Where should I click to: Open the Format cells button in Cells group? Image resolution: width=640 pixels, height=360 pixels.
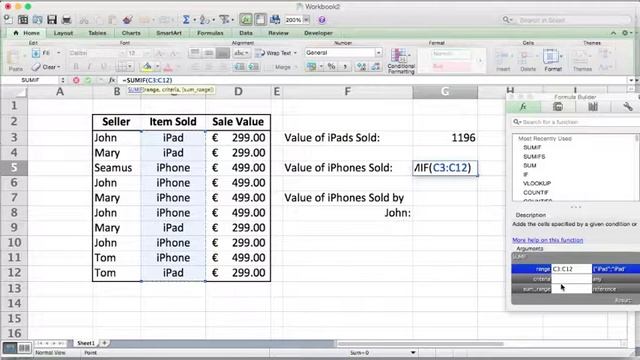[553, 60]
